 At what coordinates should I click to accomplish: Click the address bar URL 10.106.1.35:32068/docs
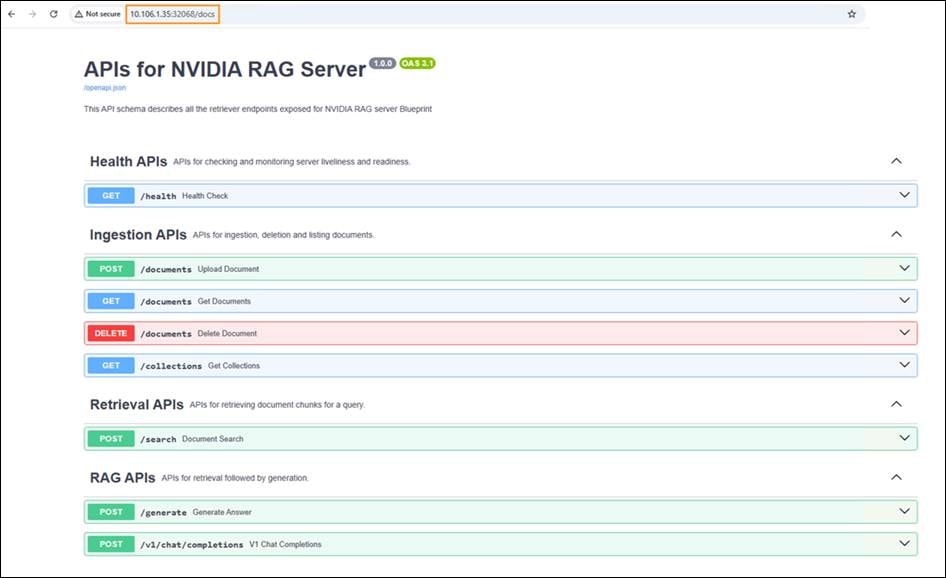click(173, 14)
